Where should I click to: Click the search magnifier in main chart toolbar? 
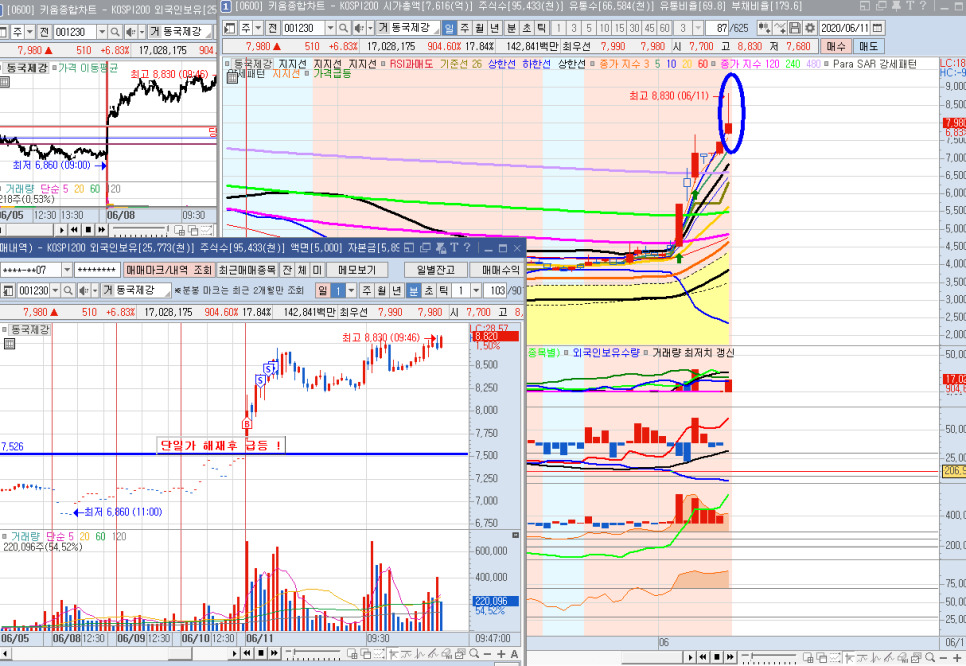click(x=344, y=28)
